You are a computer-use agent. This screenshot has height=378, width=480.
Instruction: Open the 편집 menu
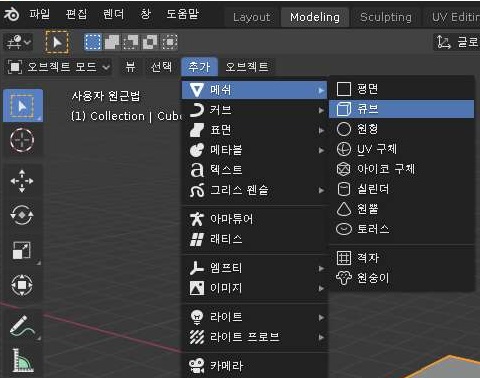pyautogui.click(x=76, y=14)
